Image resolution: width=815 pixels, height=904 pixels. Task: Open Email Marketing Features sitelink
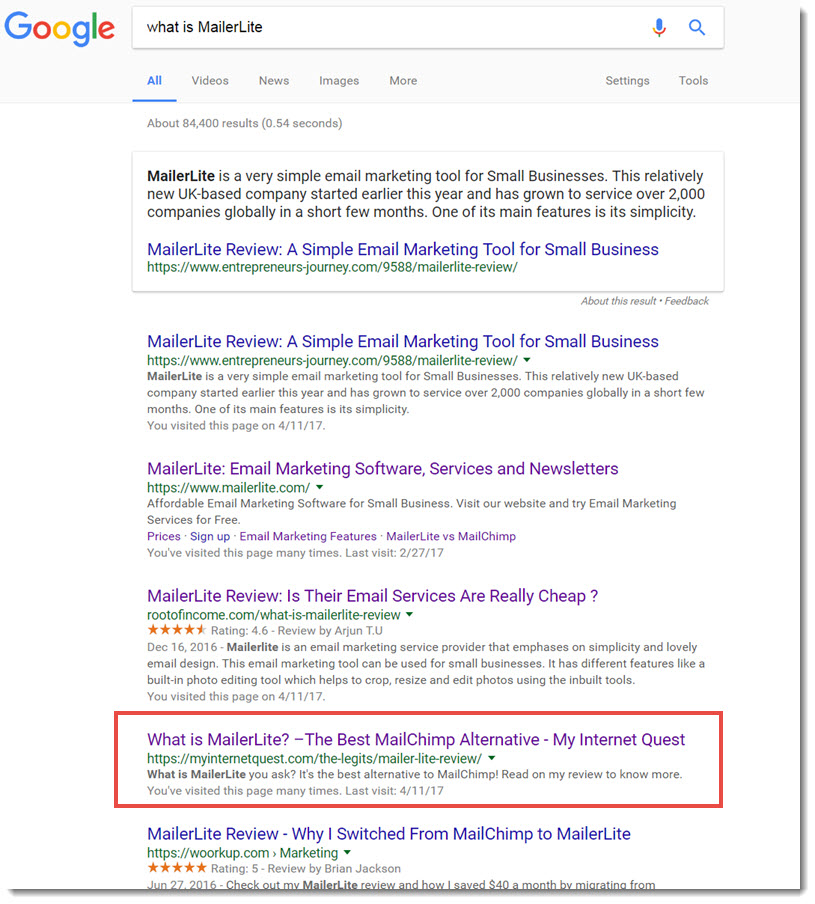click(x=308, y=537)
